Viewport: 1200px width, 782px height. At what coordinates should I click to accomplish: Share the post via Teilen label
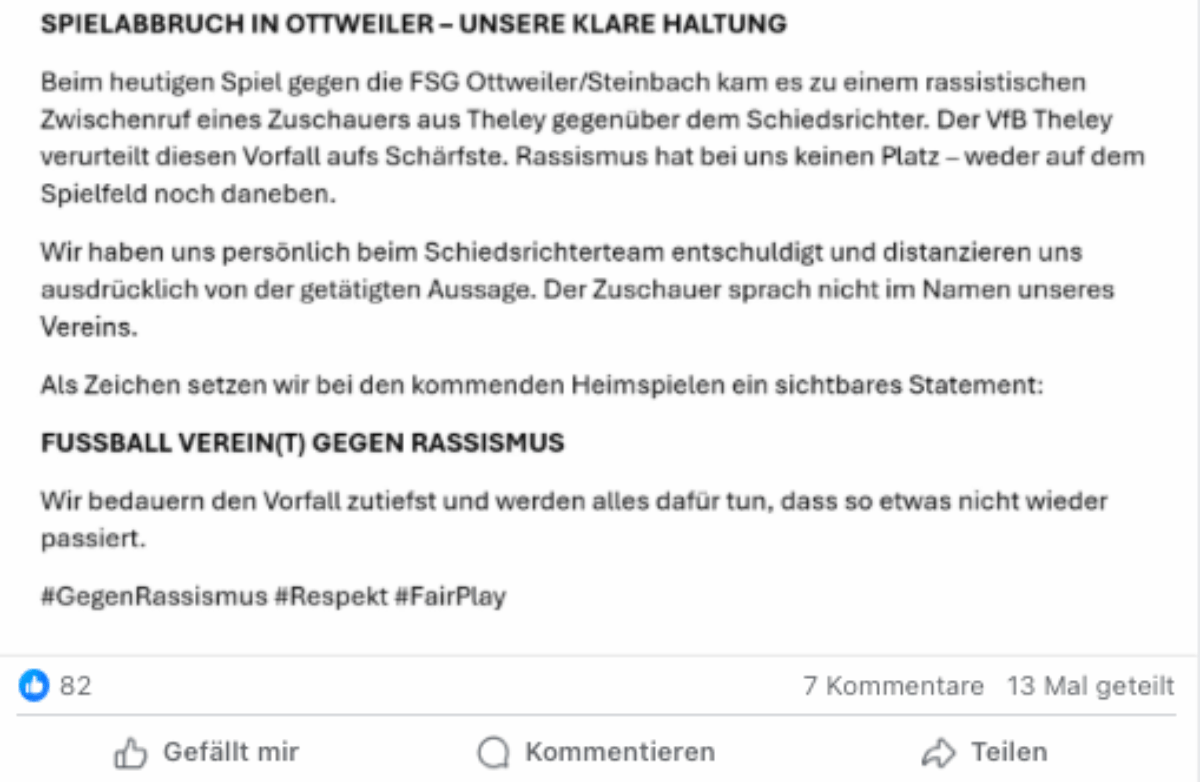(x=1009, y=752)
